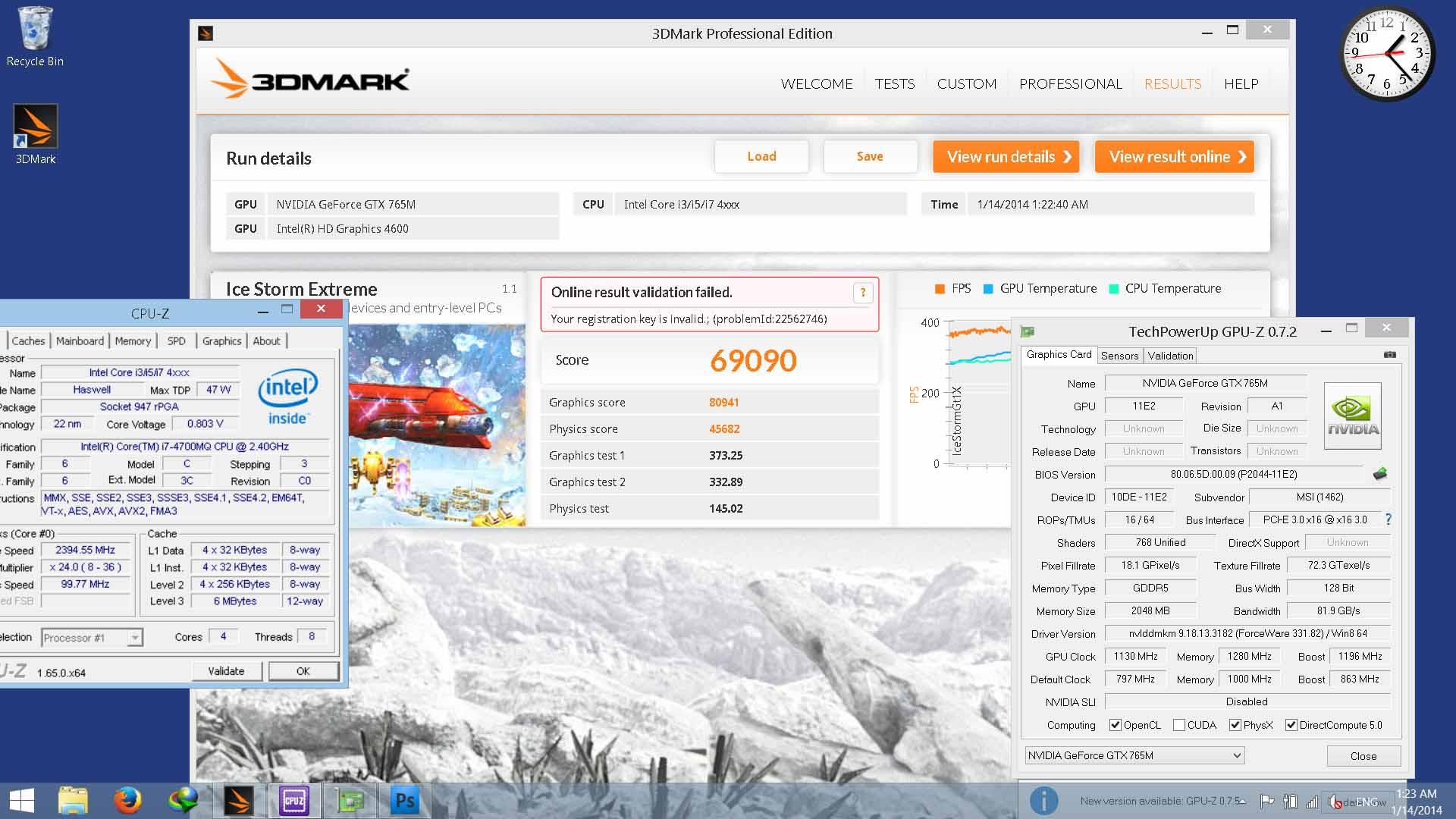Switch to CPU-Z SPD tab

176,341
